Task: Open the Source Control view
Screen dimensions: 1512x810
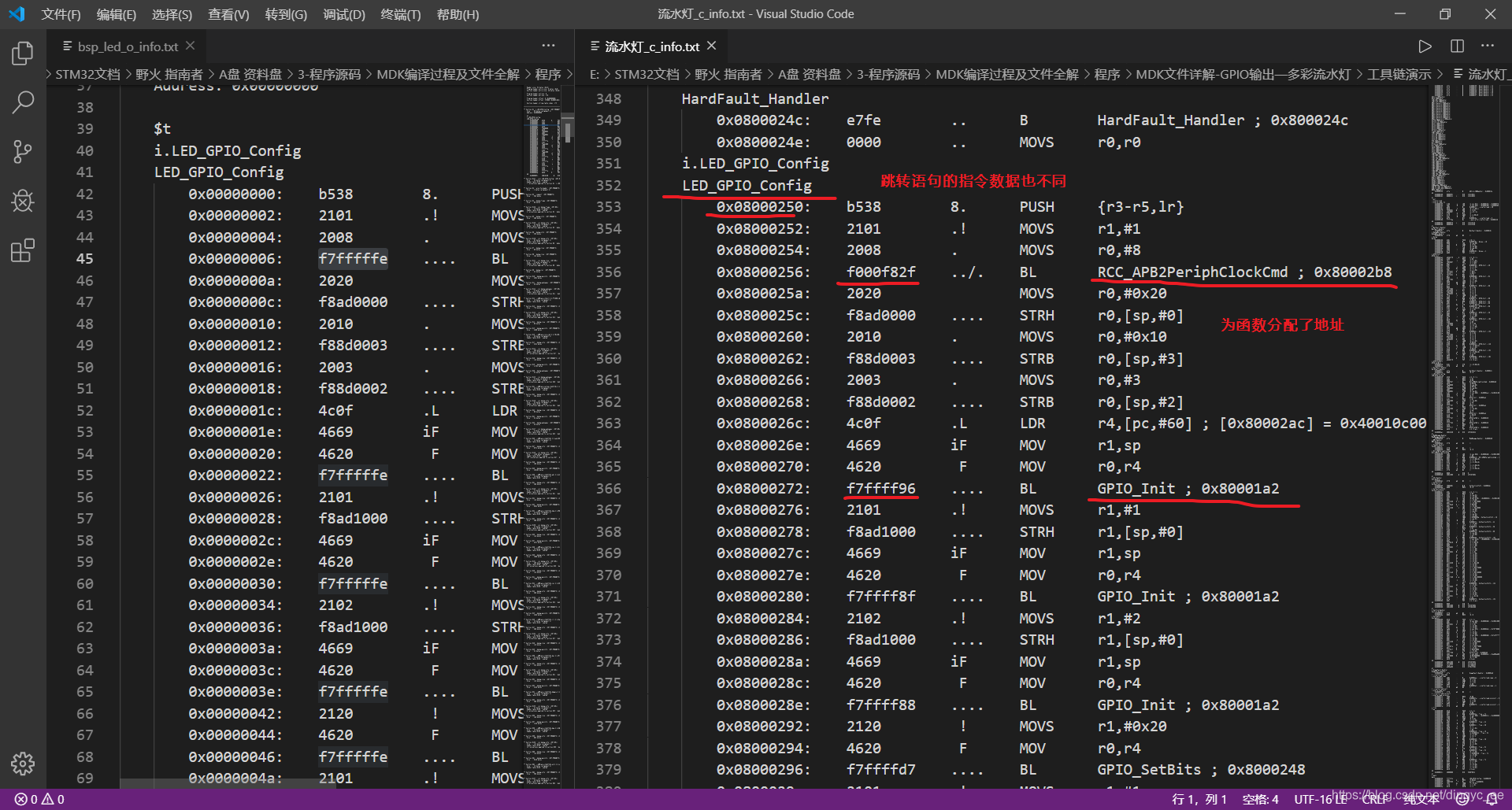Action: tap(23, 152)
